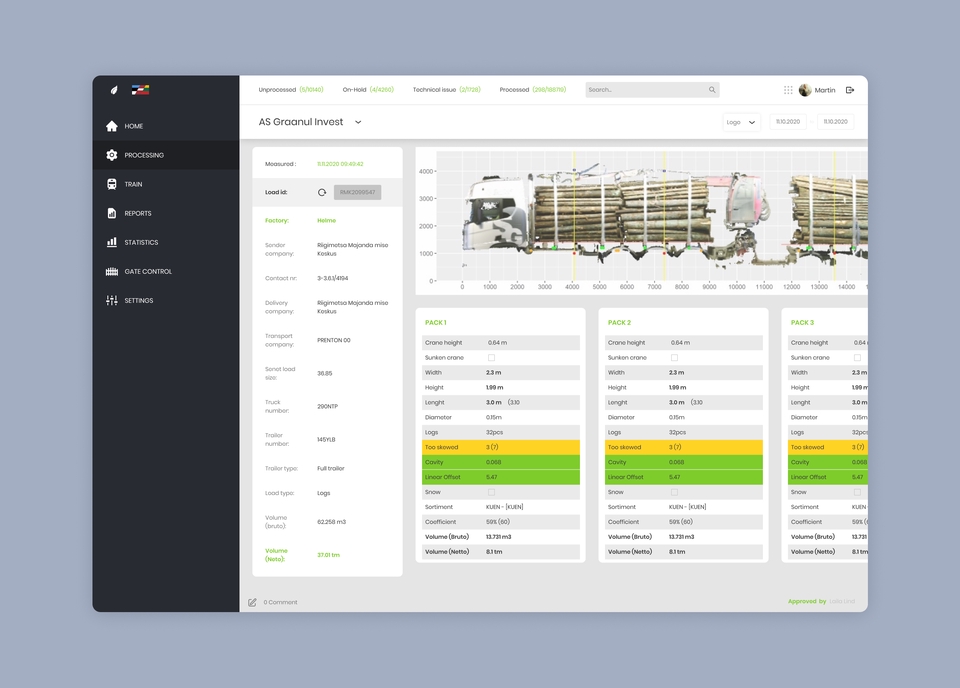Open the 11.10.2020 start date picker
This screenshot has width=960, height=688.
click(790, 120)
